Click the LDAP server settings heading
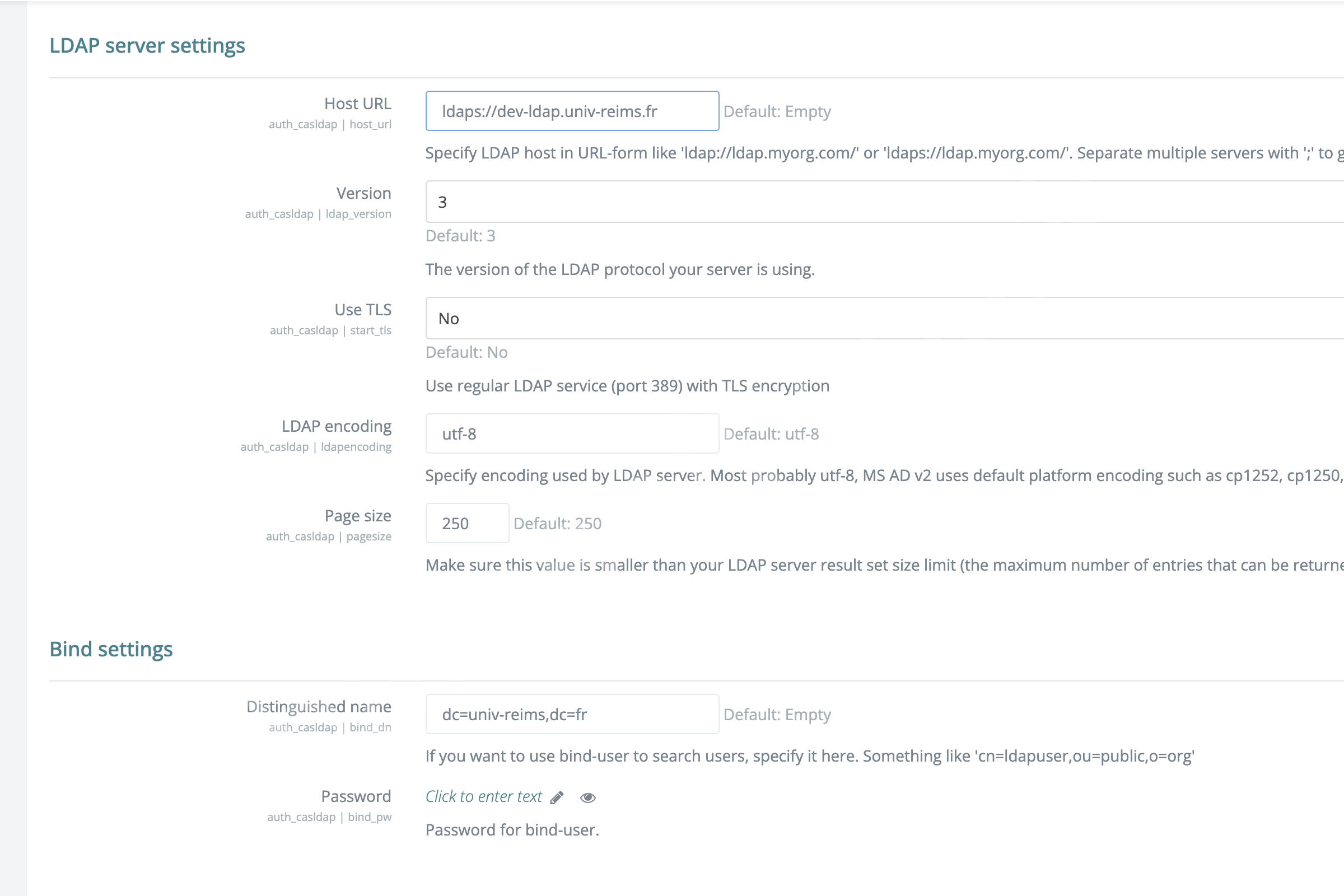The height and width of the screenshot is (896, 1344). pyautogui.click(x=147, y=45)
